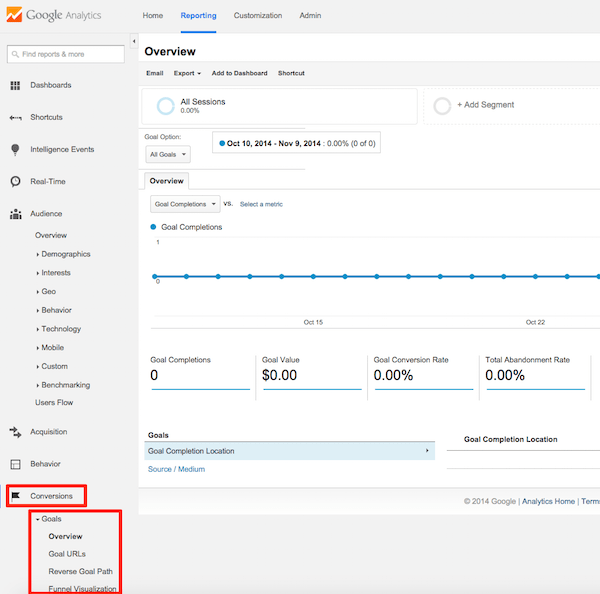Click the Shortcuts arrow icon

[15, 118]
